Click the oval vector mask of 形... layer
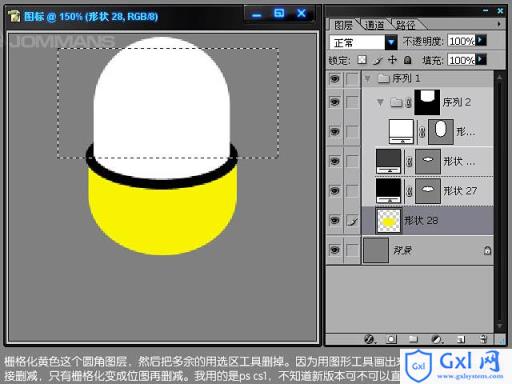Image resolution: width=512 pixels, height=384 pixels. 441,132
